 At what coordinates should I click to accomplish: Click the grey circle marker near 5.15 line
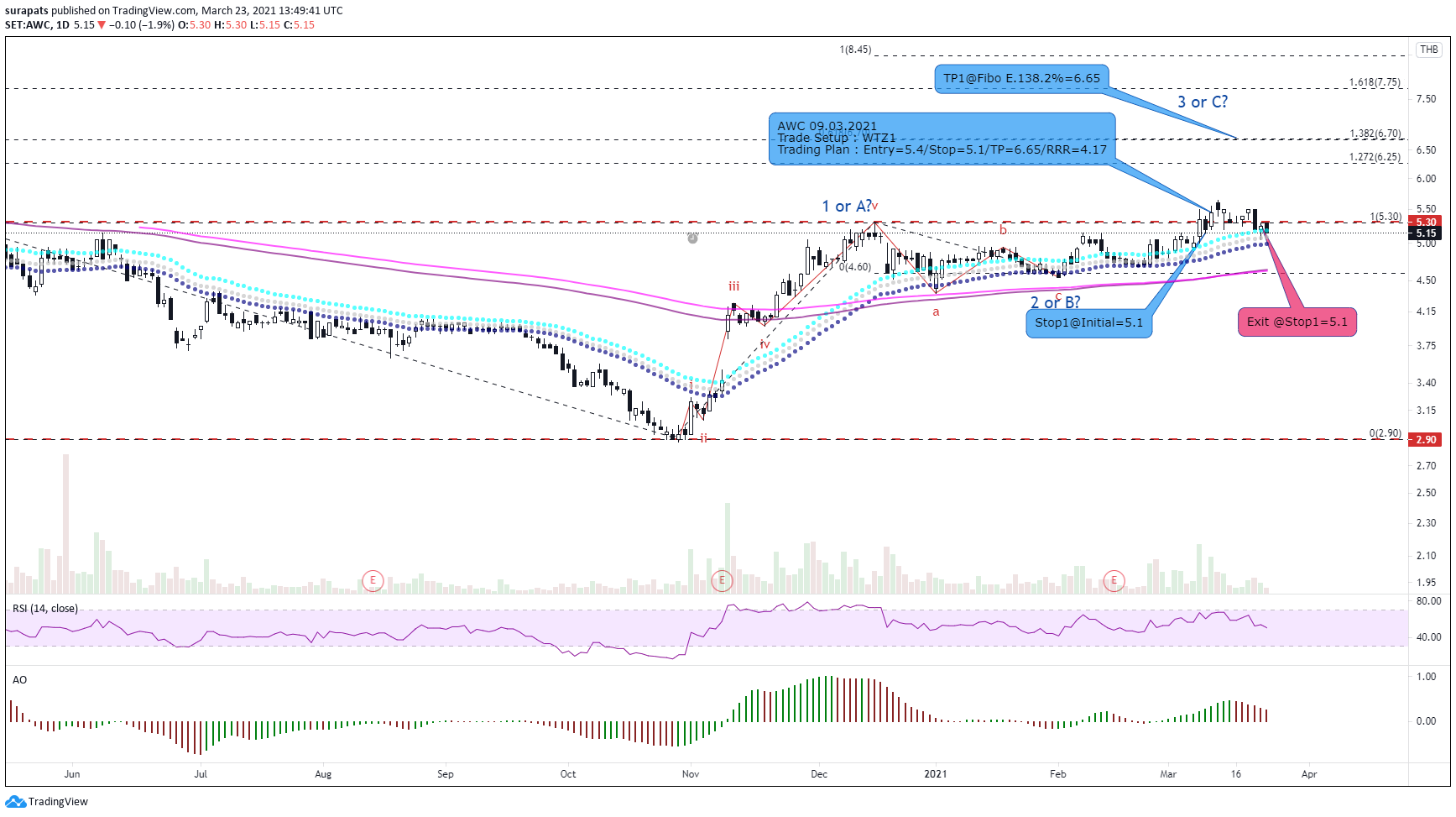692,238
